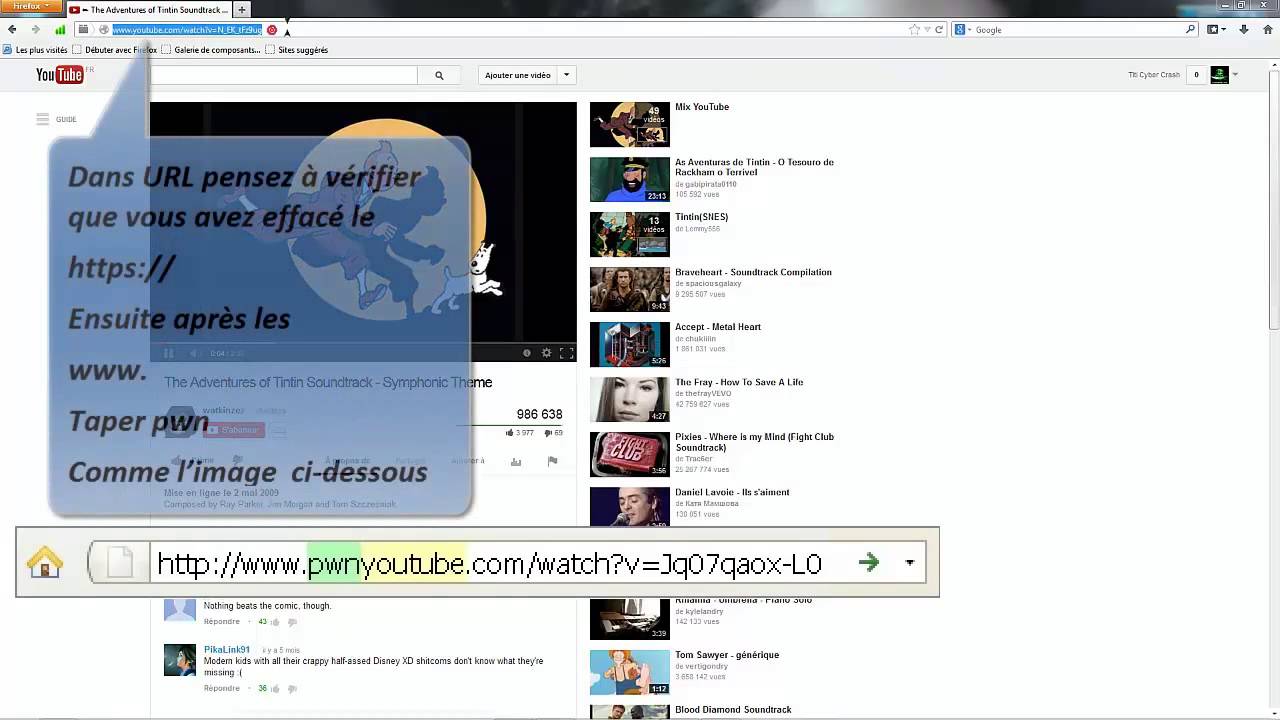
Task: Go to Firefox home page icon
Action: (x=1266, y=30)
